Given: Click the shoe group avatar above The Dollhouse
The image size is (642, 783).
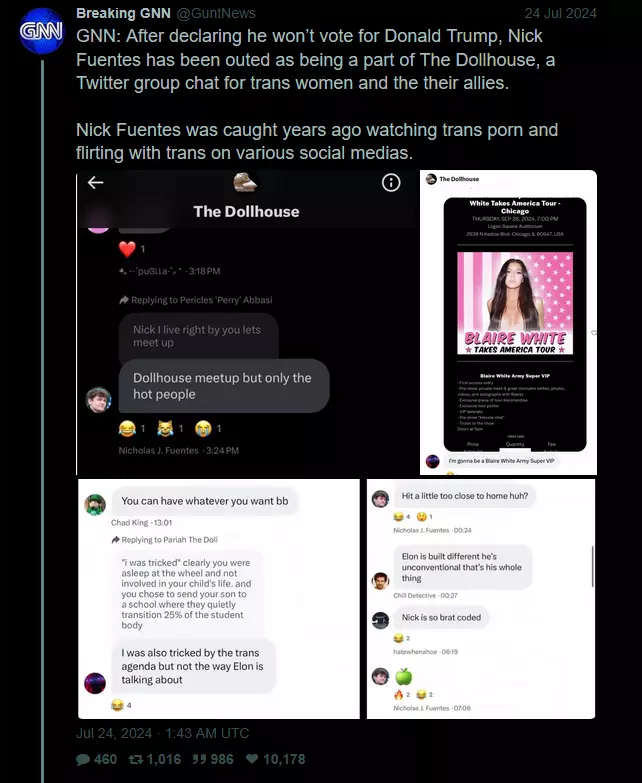Looking at the screenshot, I should coord(245,183).
